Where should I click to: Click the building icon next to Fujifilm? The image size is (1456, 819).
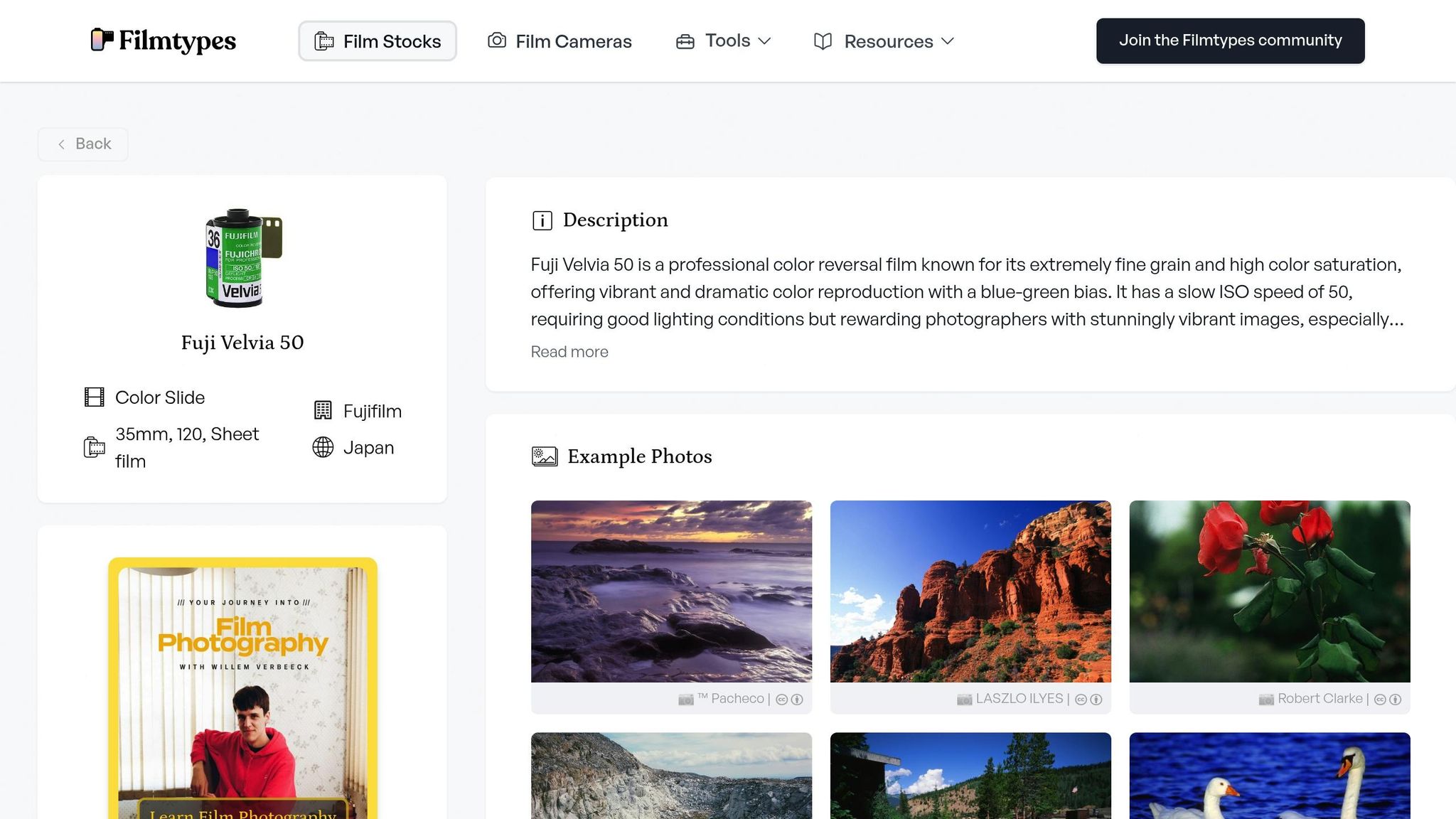coord(323,411)
